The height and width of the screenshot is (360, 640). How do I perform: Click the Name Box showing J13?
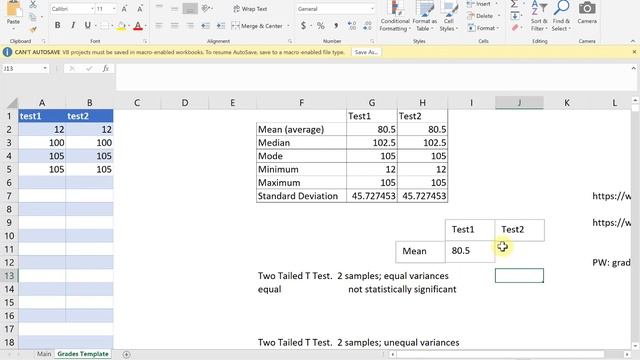click(24, 69)
